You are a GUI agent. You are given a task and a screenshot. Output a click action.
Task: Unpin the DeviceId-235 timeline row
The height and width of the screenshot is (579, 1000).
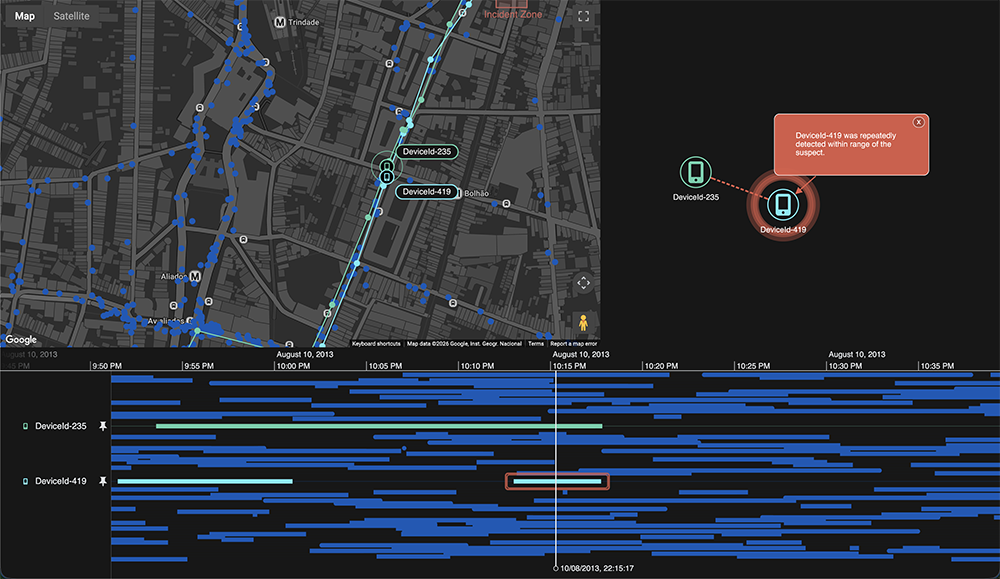coord(103,426)
